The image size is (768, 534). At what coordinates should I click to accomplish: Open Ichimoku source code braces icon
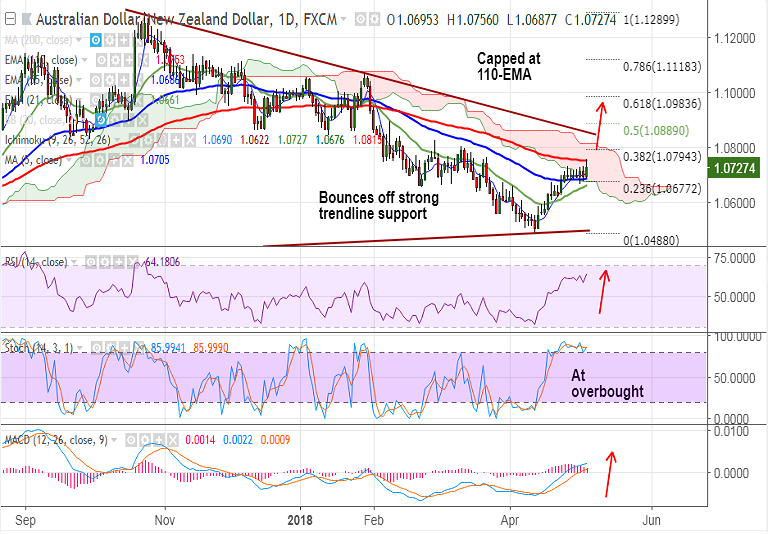tap(162, 140)
